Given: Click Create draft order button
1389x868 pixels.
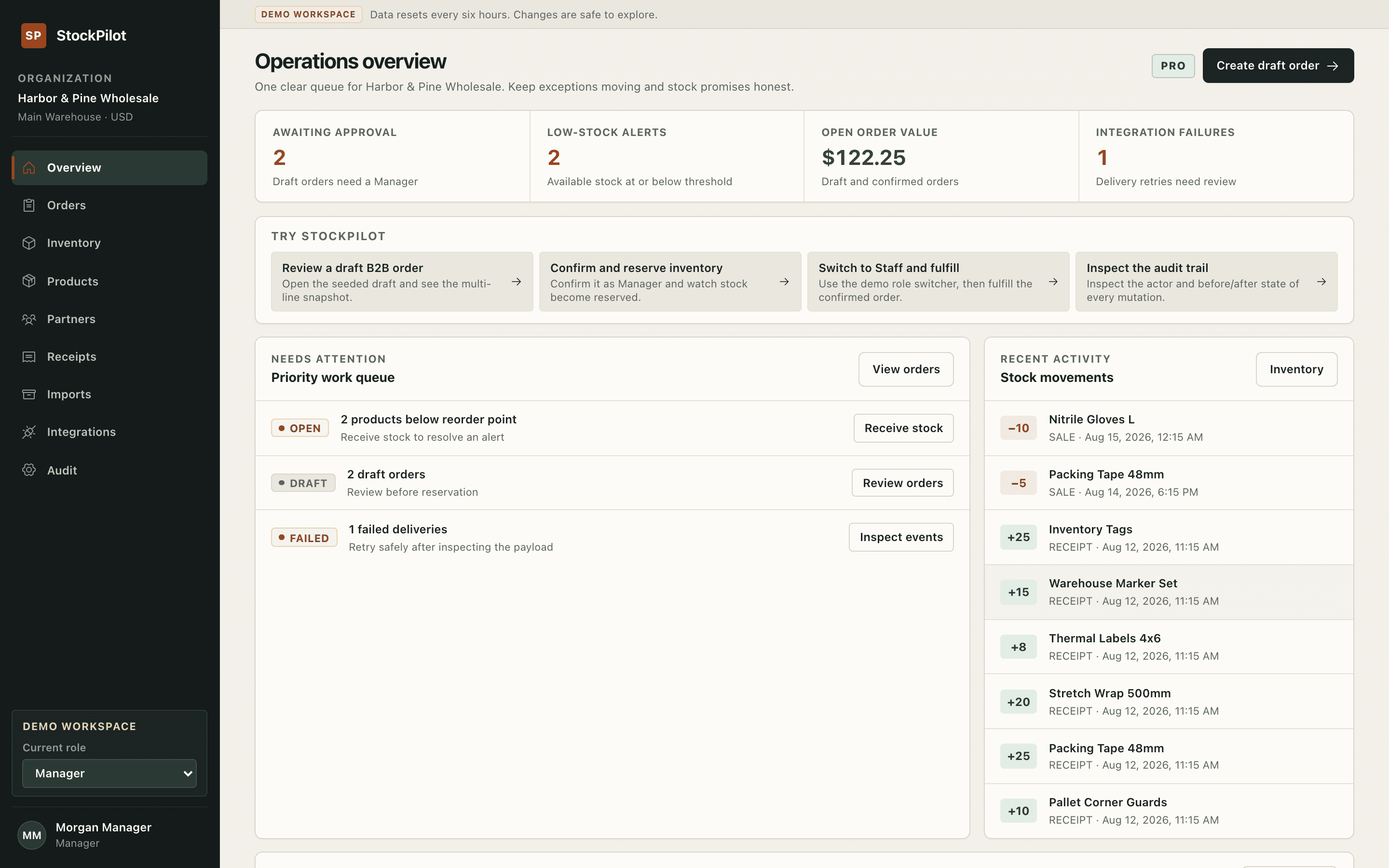Looking at the screenshot, I should [x=1278, y=66].
